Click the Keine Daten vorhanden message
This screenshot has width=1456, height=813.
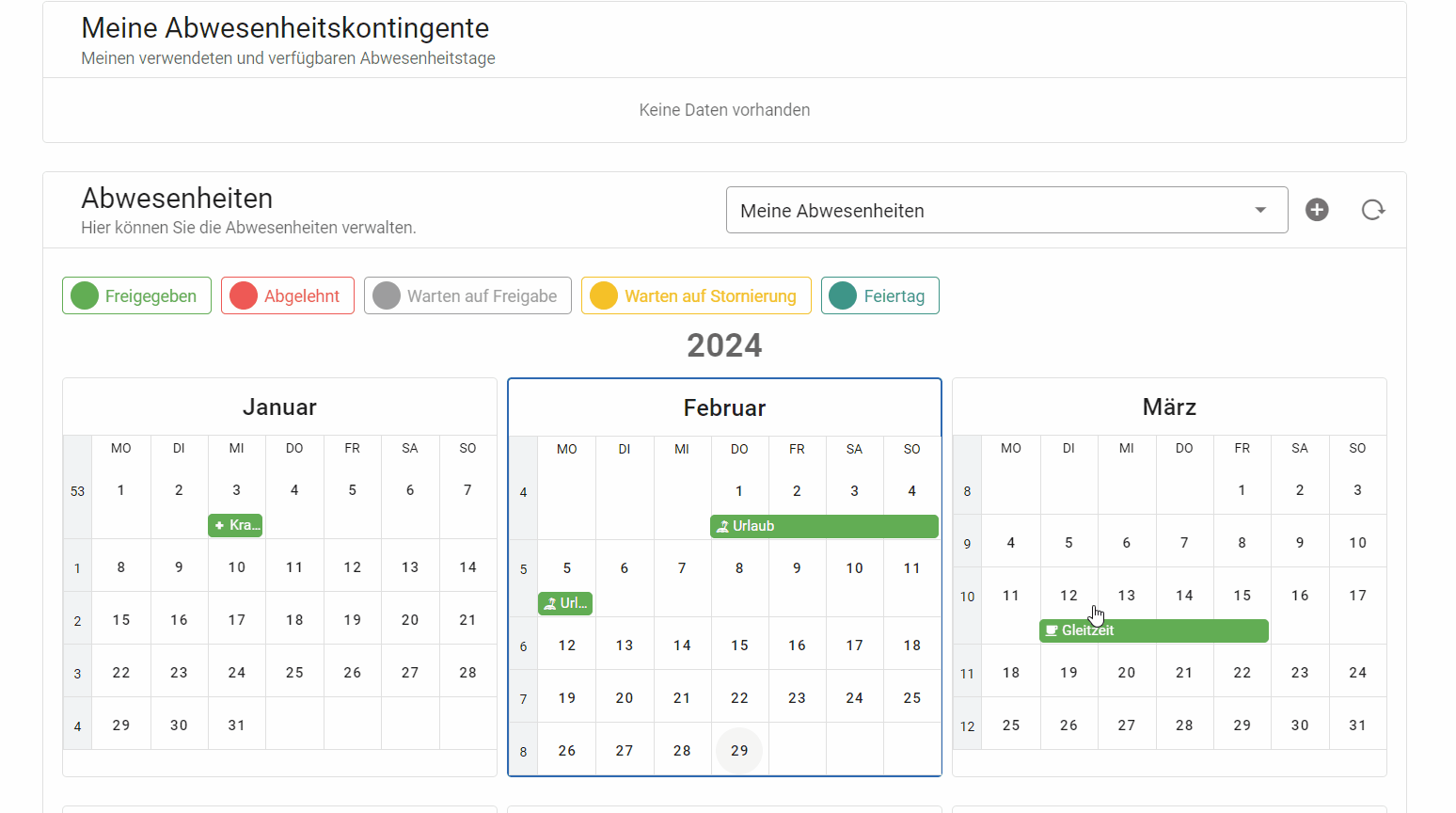coord(724,110)
